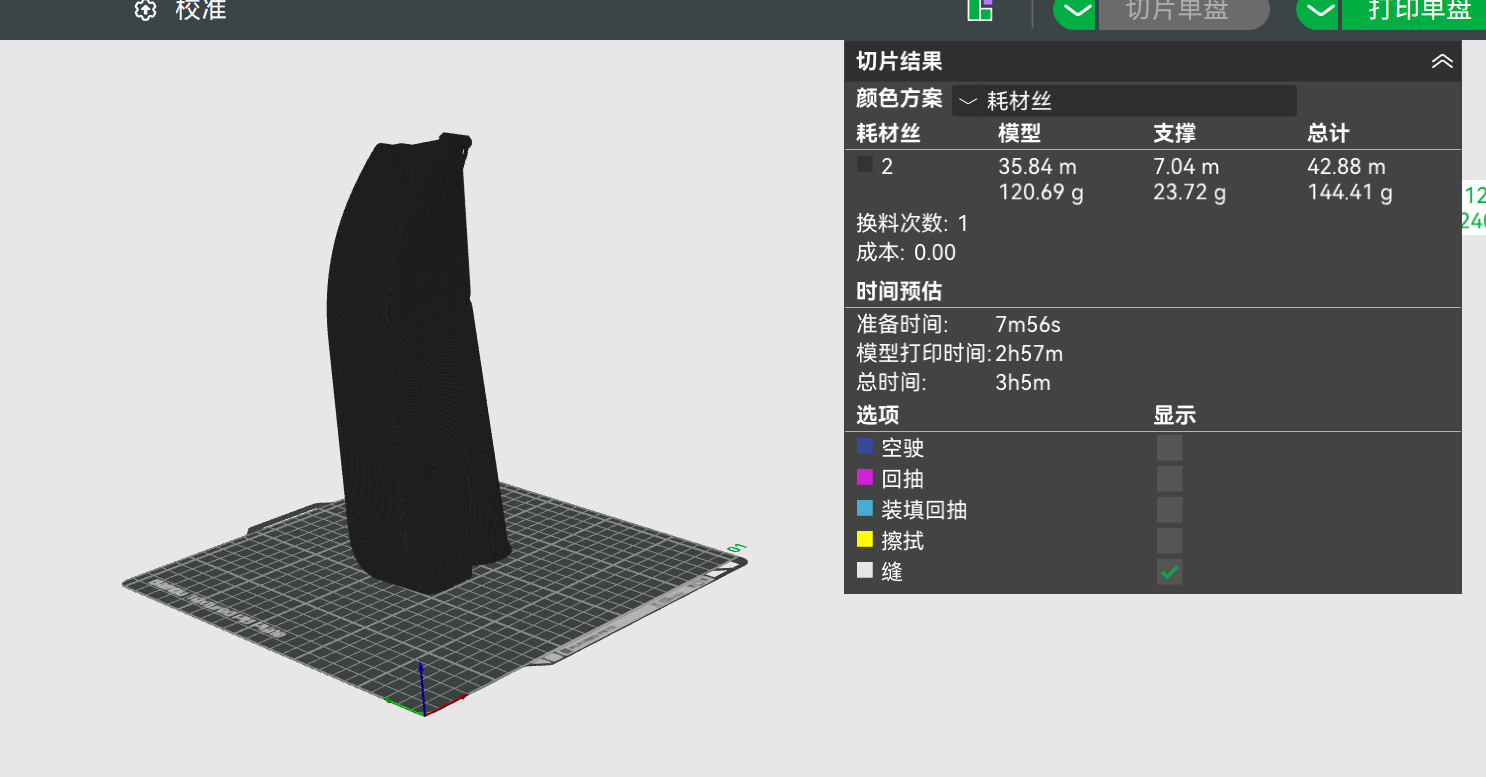Uncheck the 缝 seam display checkbox
The height and width of the screenshot is (777, 1486).
point(1169,572)
